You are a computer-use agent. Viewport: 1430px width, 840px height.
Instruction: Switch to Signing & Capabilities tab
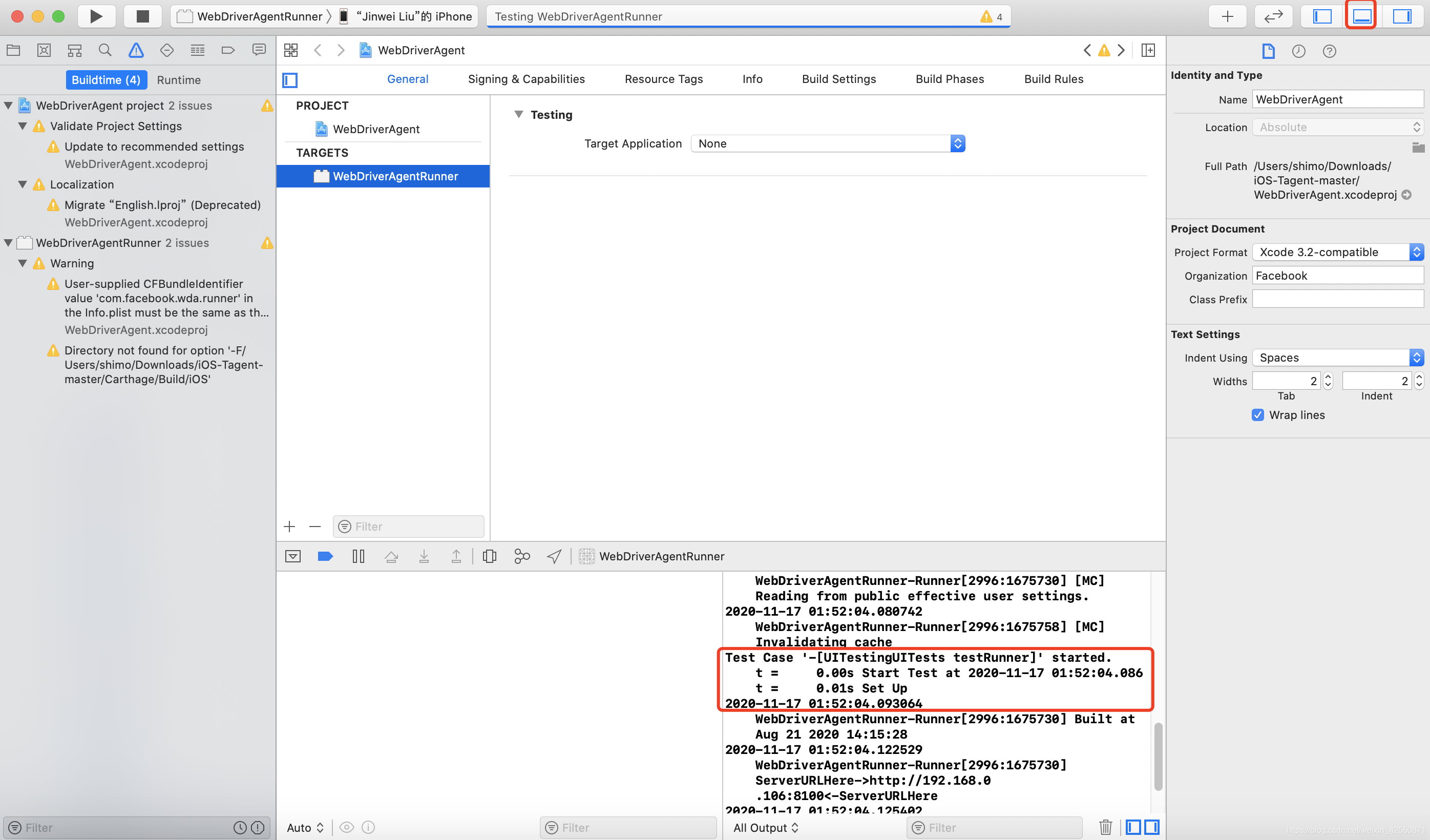526,79
